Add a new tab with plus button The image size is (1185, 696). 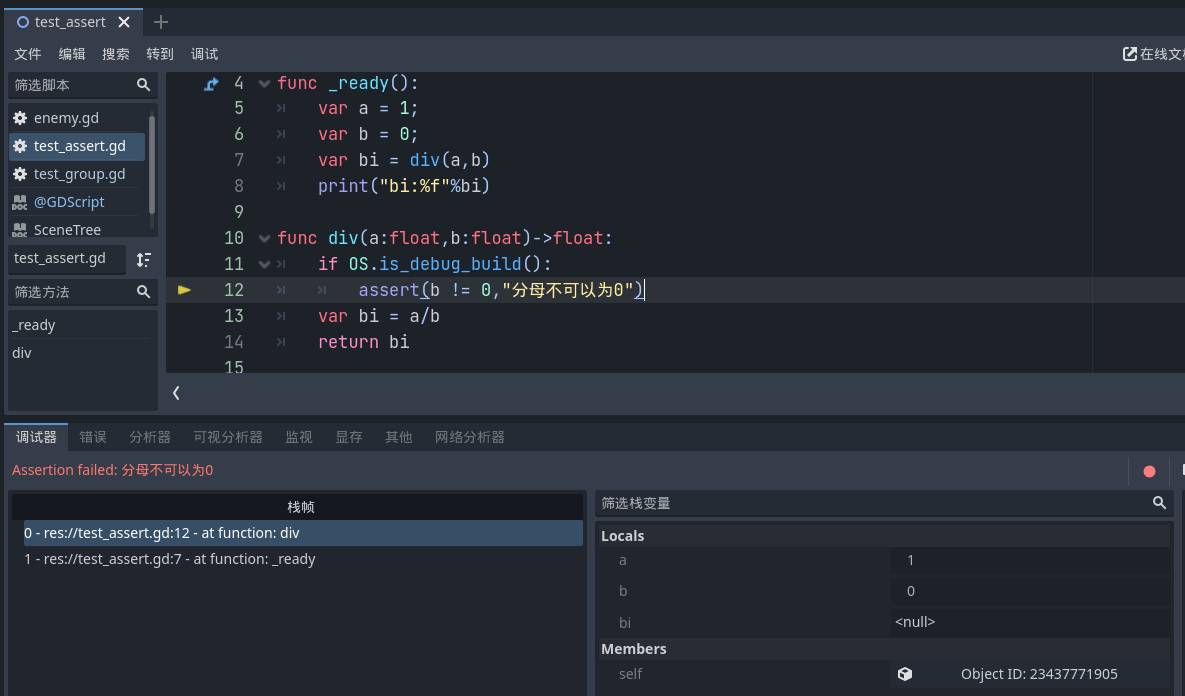160,22
